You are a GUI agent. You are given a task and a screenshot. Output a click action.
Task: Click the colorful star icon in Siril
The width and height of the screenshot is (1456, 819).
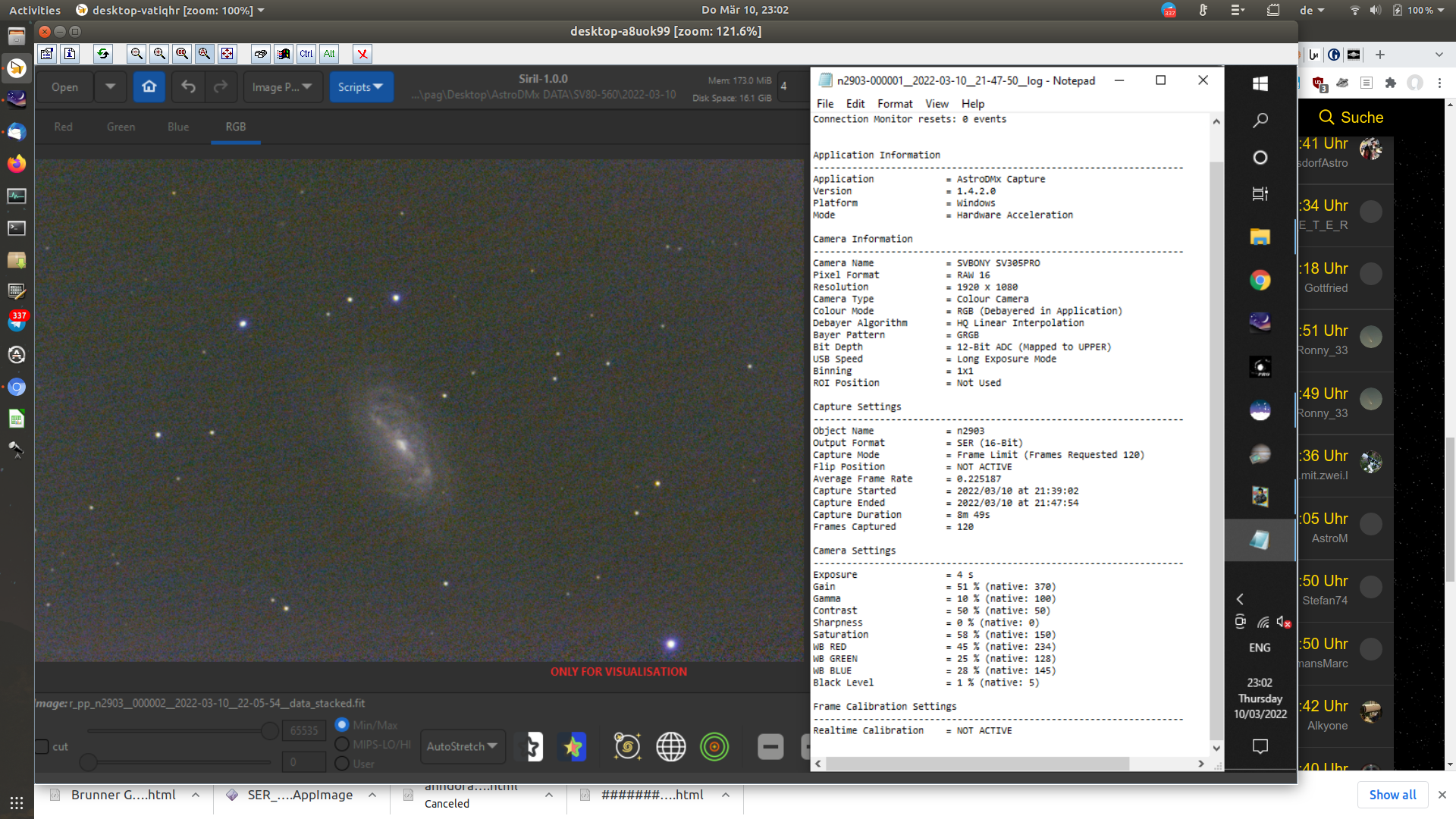(x=573, y=747)
